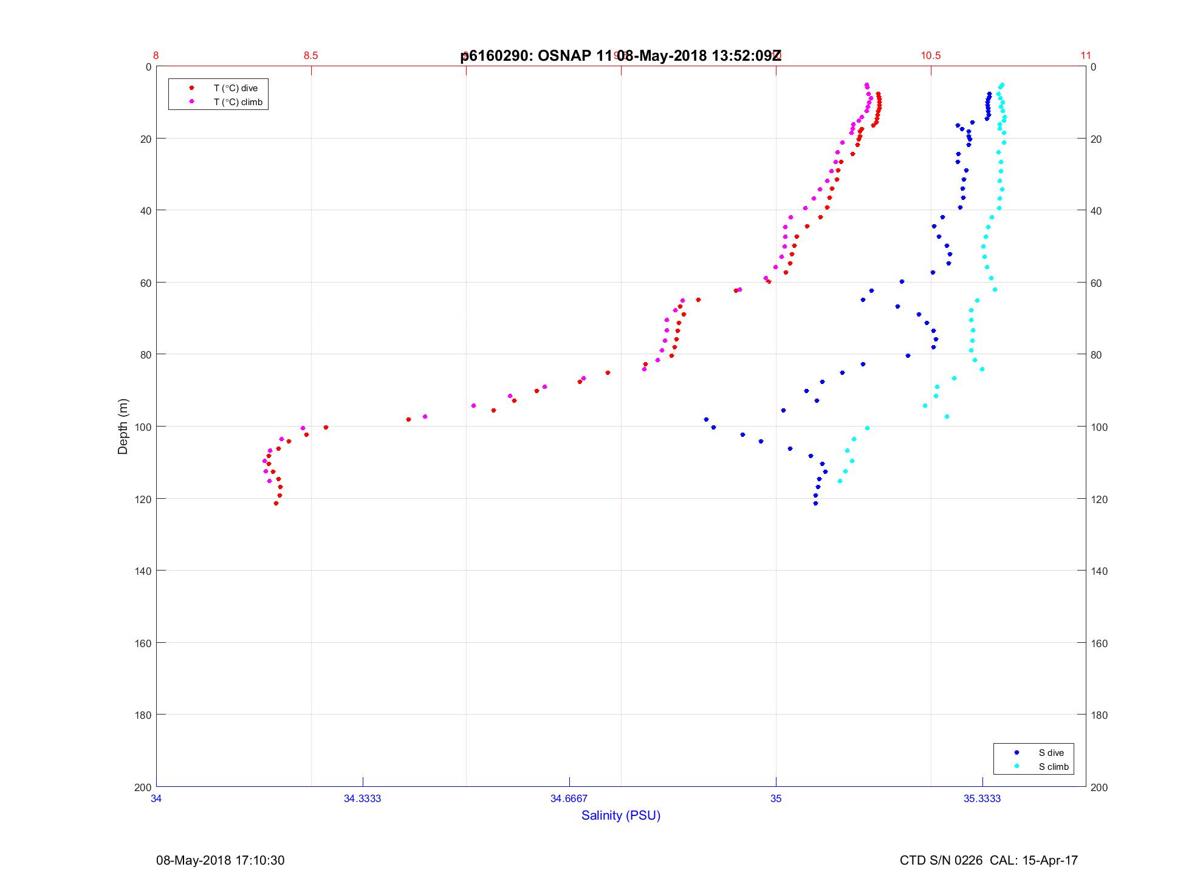The height and width of the screenshot is (885, 1200).
Task: Click the 100 depth tick on right axis
Action: click(x=1099, y=427)
